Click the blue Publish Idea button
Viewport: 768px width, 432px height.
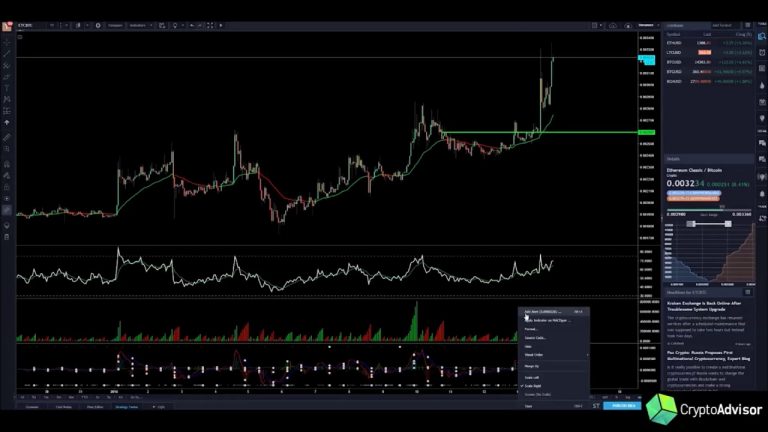click(x=623, y=406)
